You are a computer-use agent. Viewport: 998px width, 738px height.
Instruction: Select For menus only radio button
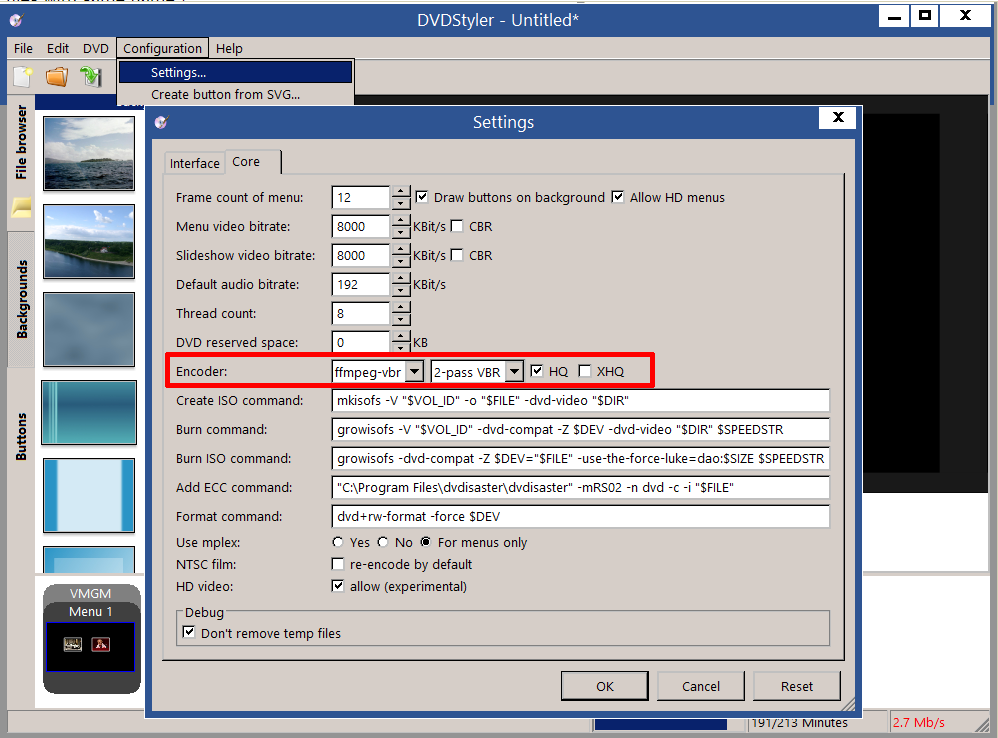[425, 542]
